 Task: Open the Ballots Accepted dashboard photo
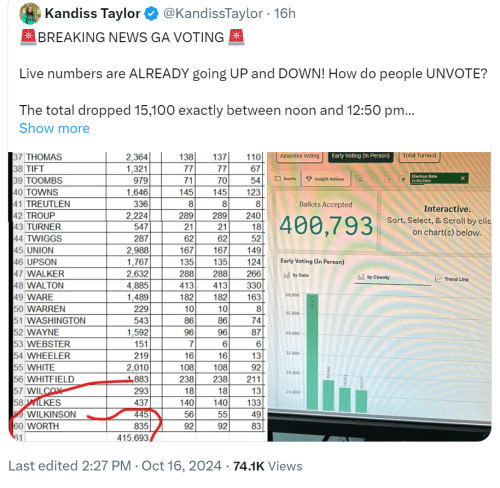coord(379,297)
